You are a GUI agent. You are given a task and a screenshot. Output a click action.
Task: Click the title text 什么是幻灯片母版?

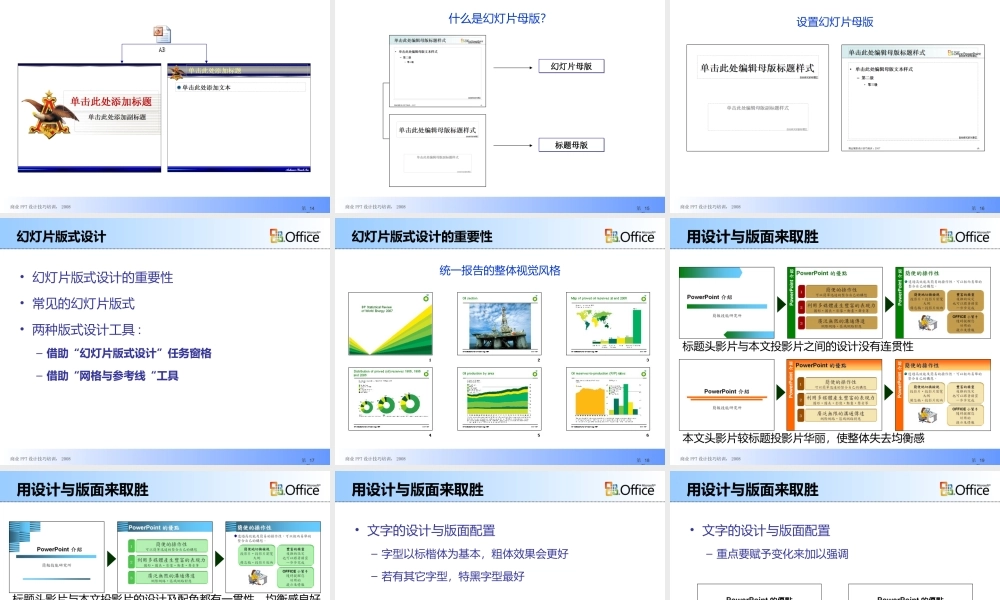pyautogui.click(x=497, y=18)
